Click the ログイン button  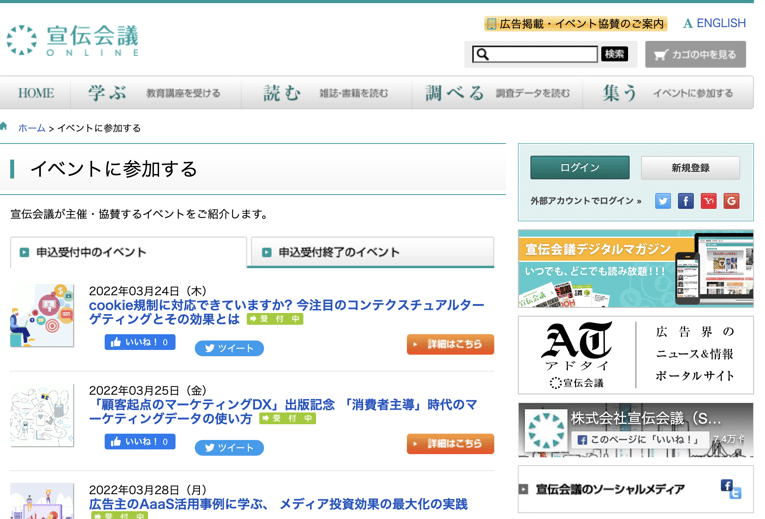[580, 168]
